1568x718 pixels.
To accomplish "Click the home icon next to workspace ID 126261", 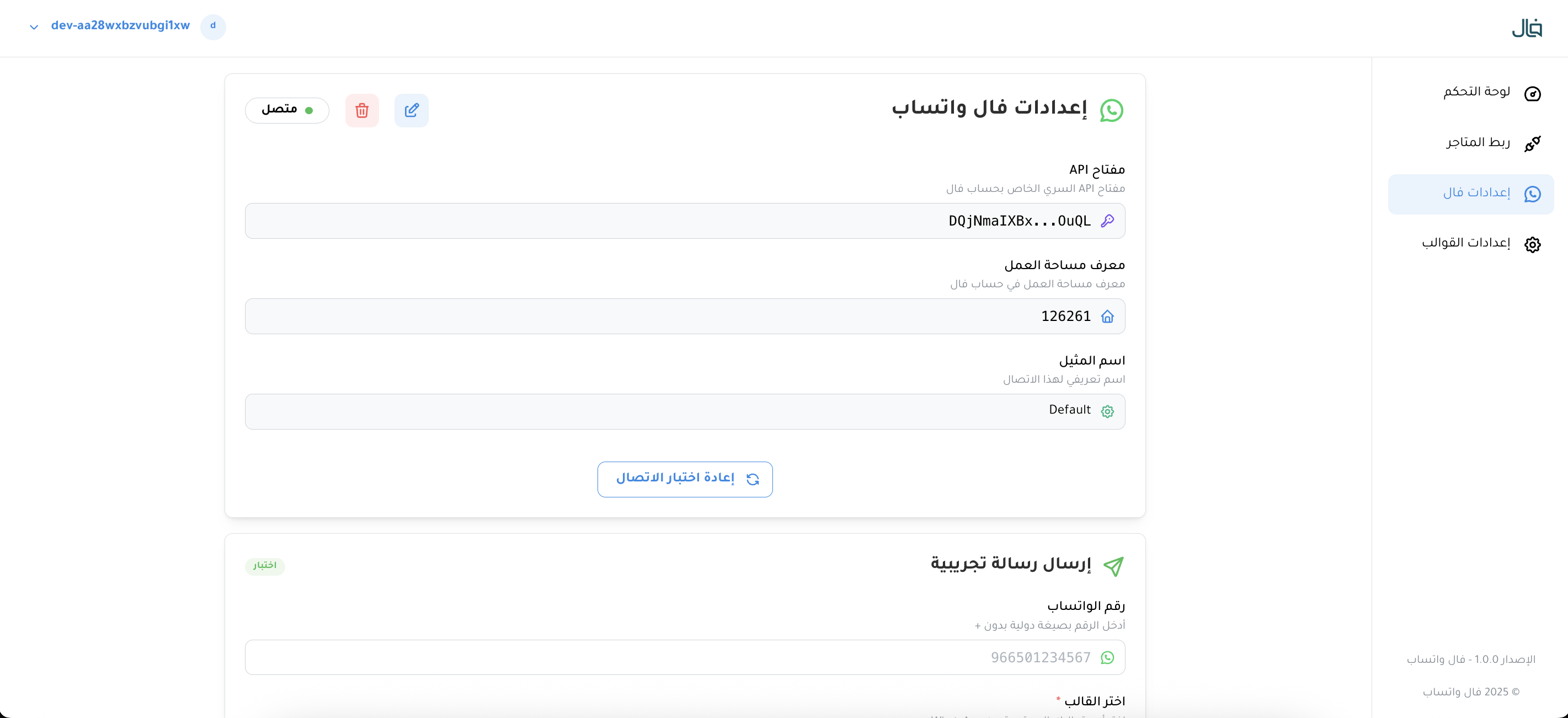I will pos(1108,317).
